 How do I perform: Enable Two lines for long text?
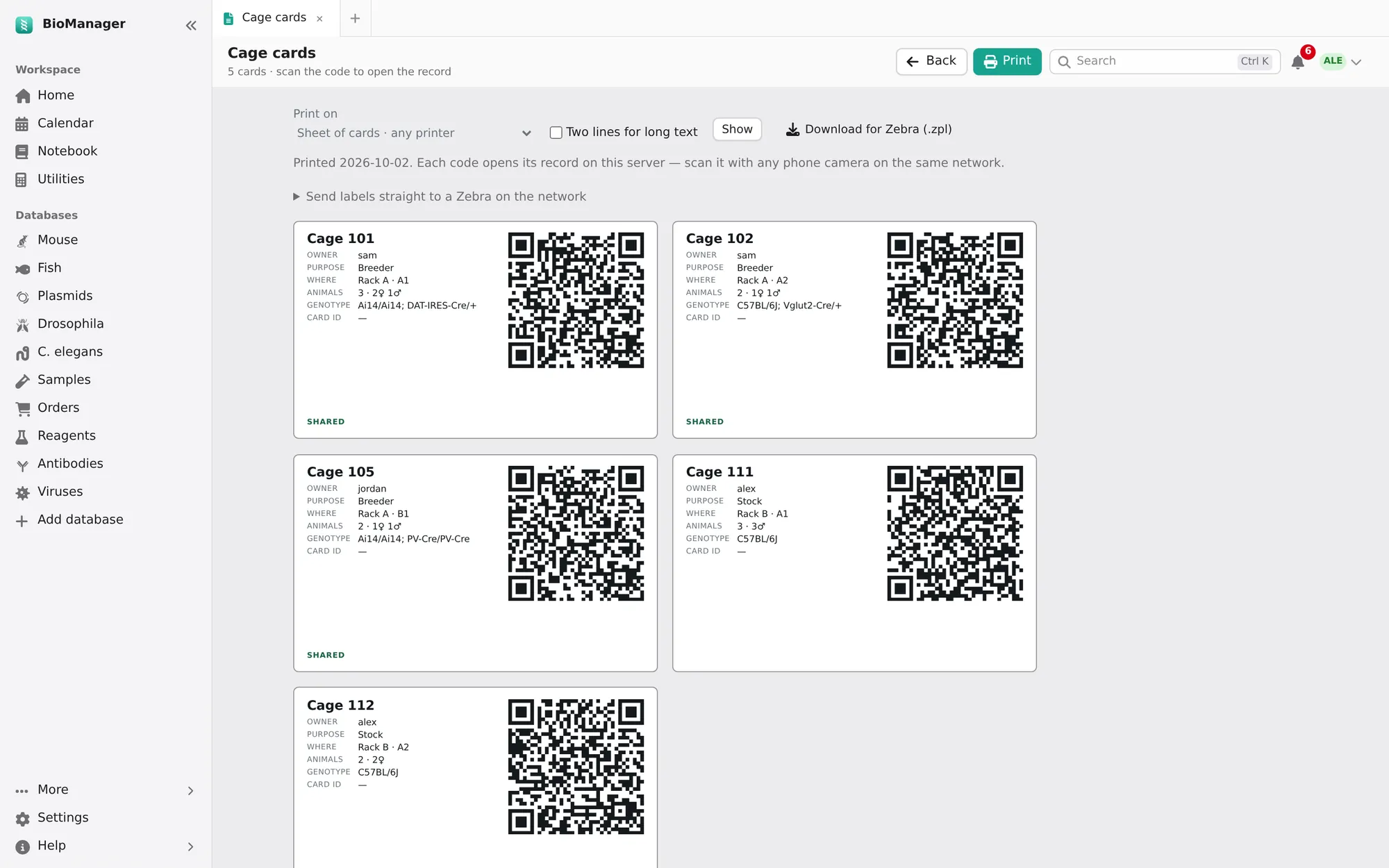[x=556, y=132]
